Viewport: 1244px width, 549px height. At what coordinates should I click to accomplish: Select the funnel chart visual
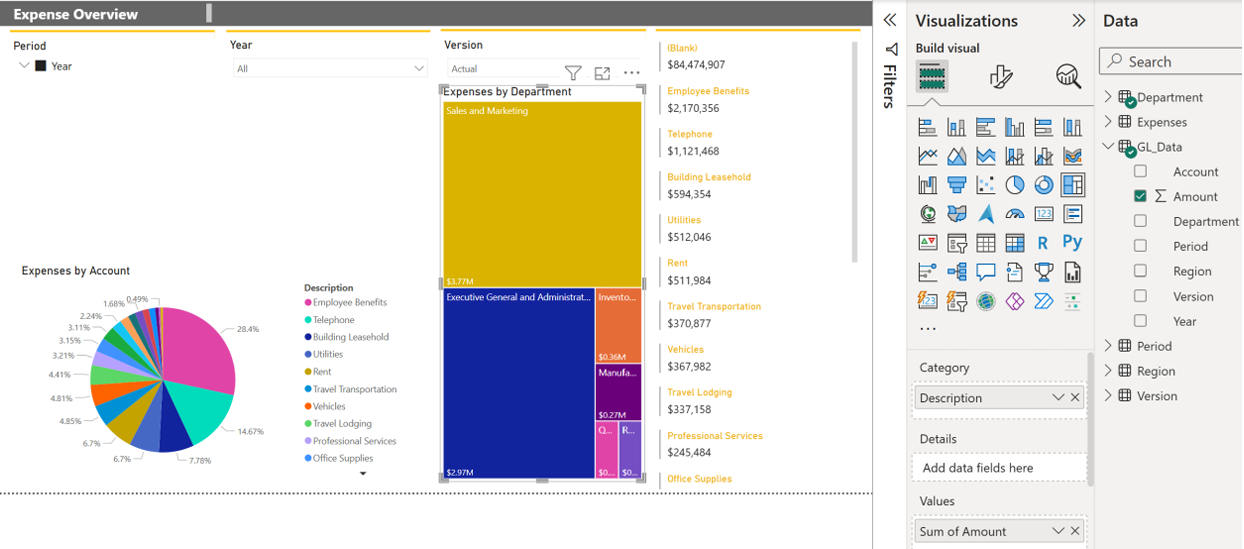pyautogui.click(x=956, y=185)
